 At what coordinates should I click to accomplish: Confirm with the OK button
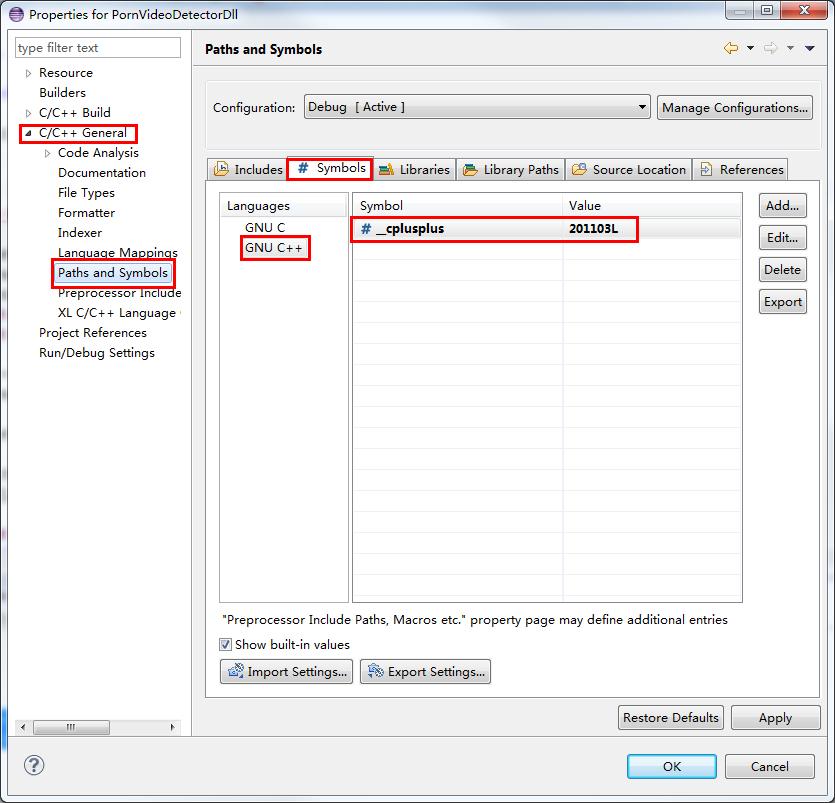pyautogui.click(x=672, y=766)
